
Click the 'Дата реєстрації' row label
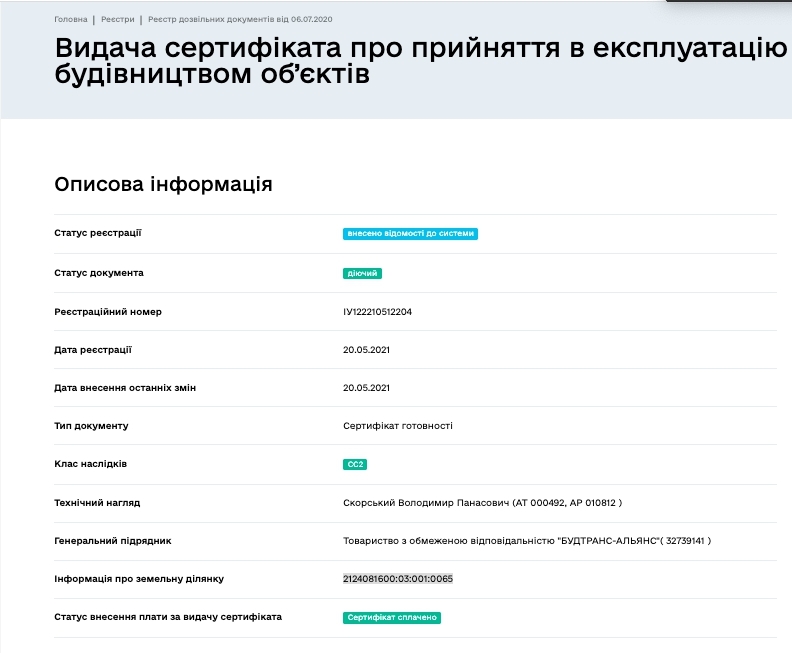coord(93,350)
